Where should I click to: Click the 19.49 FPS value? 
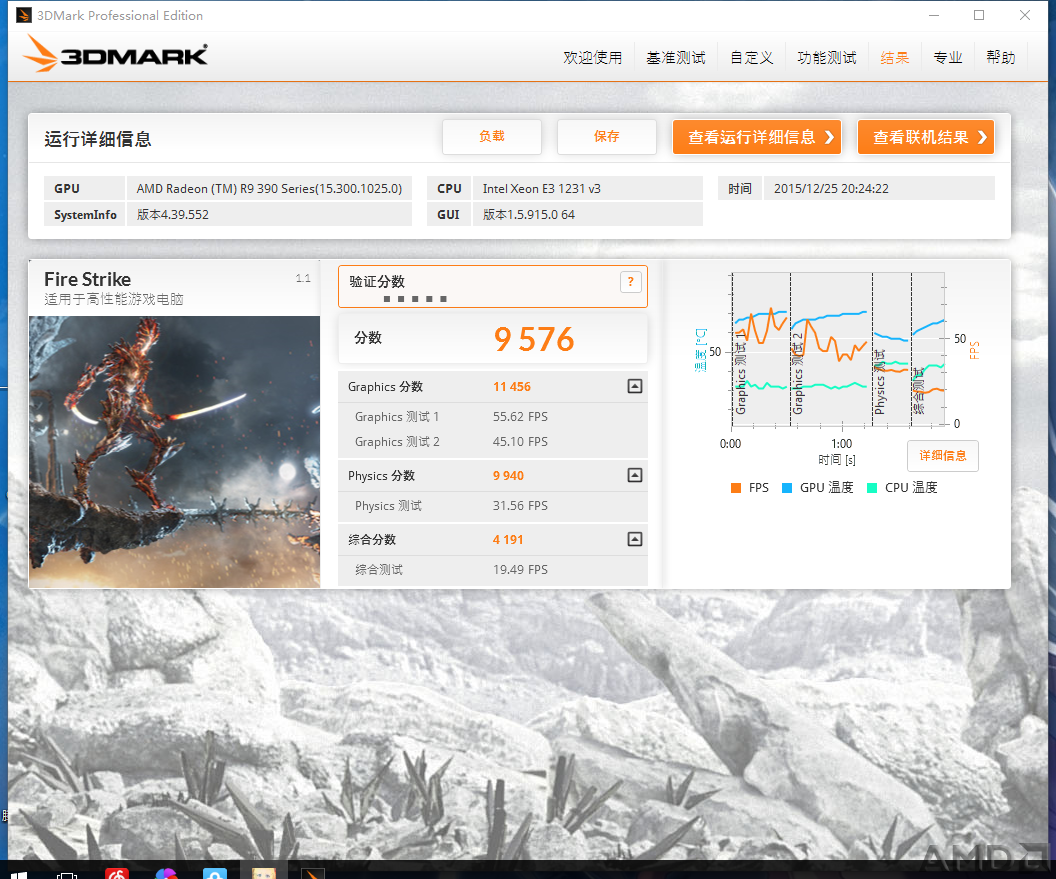click(520, 570)
